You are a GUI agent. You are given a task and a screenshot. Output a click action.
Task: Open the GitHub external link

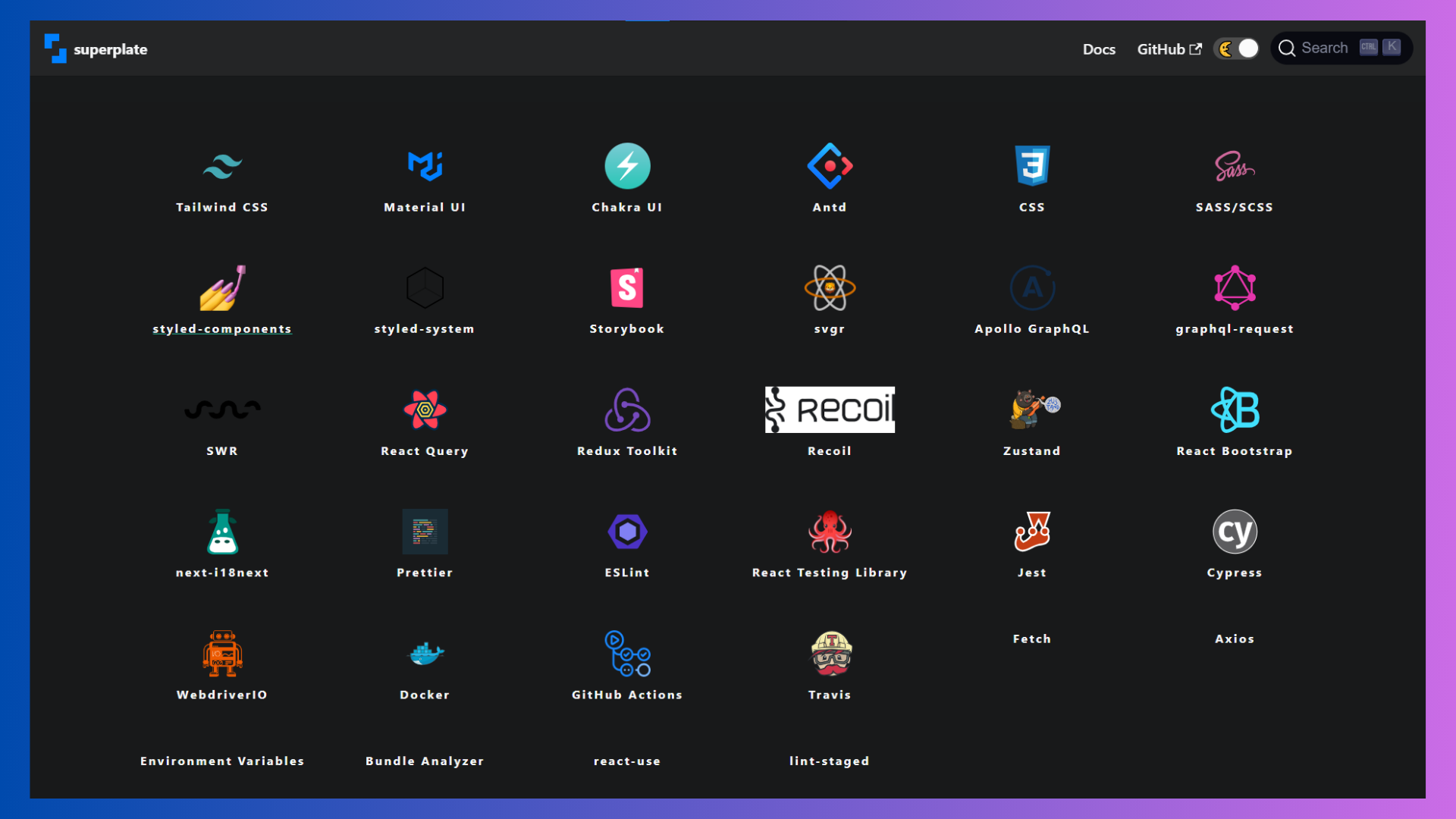tap(1169, 49)
